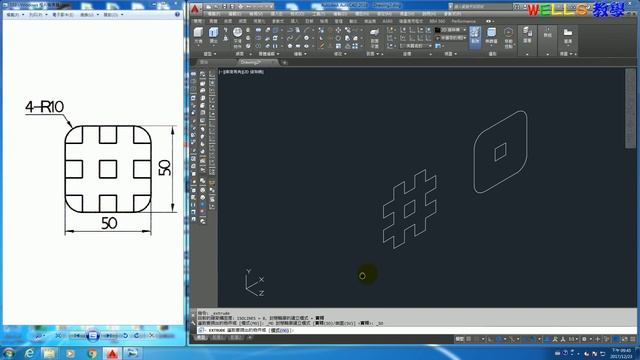Toggle snap mode in status bar

click(477, 339)
